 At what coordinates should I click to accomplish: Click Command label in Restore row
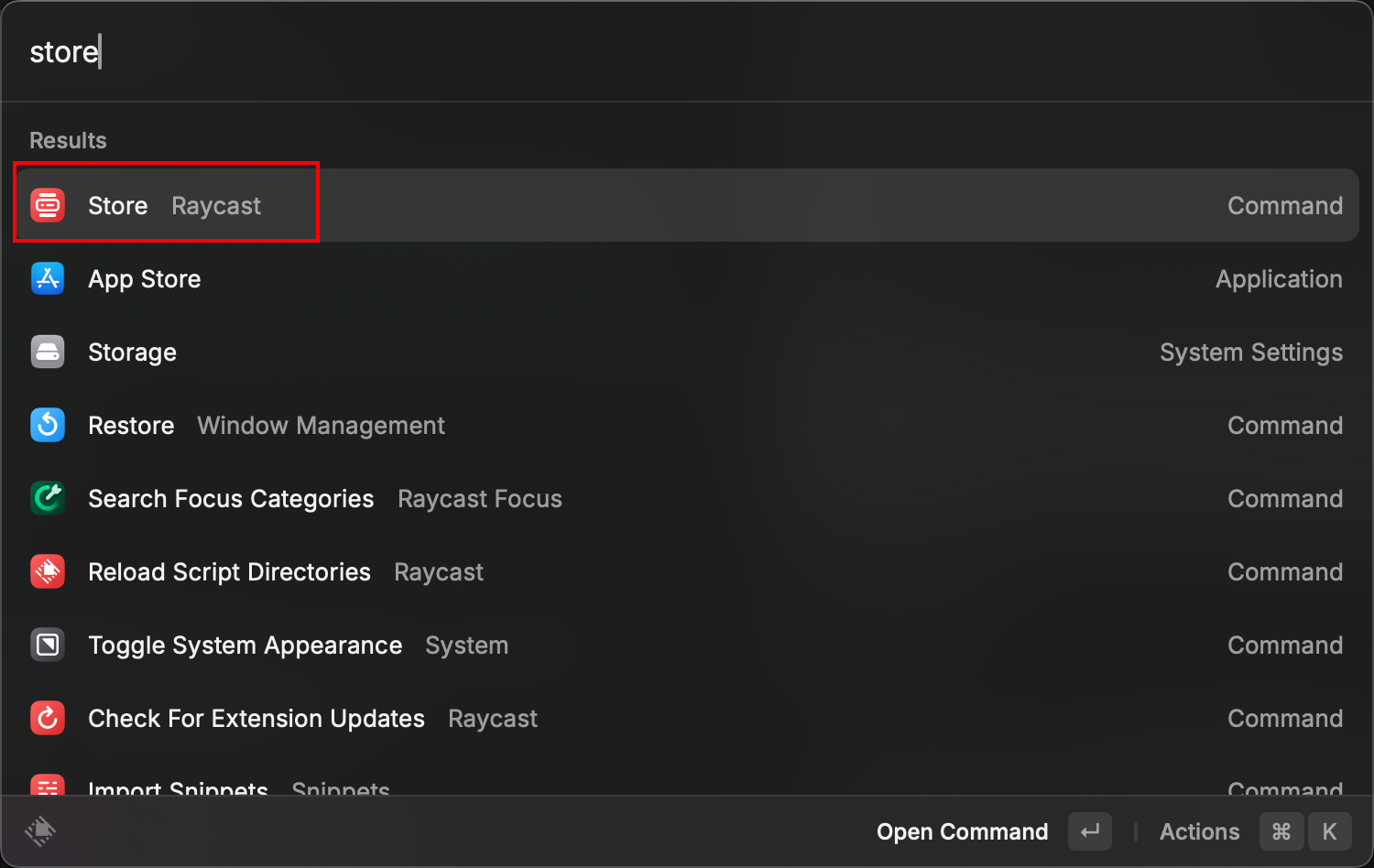(x=1285, y=426)
